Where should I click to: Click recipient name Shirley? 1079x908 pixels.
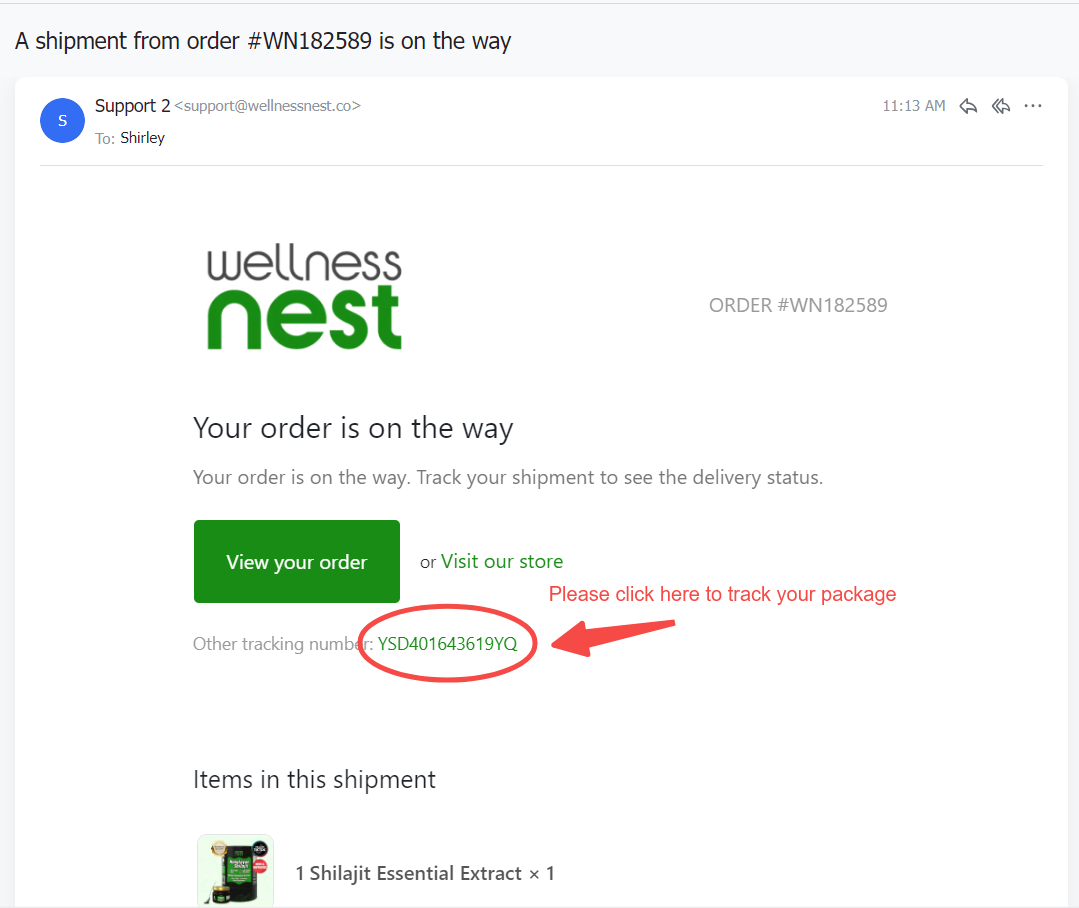coord(142,138)
